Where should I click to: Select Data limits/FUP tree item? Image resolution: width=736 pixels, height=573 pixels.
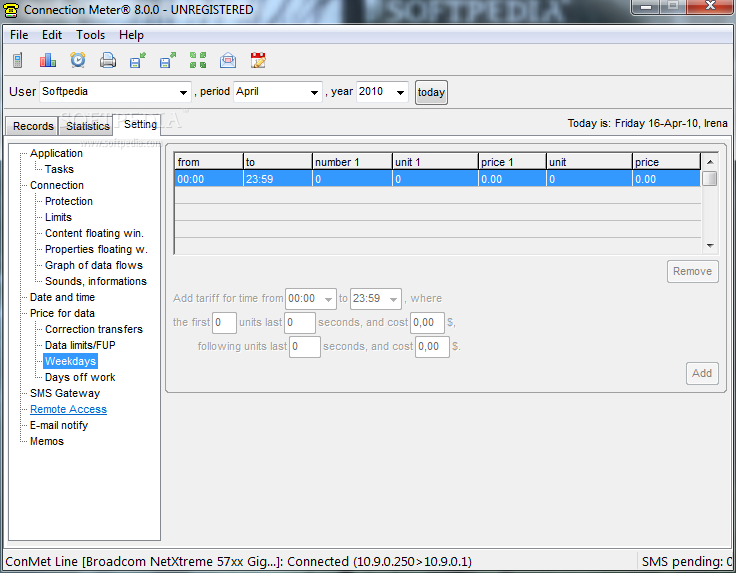click(80, 345)
